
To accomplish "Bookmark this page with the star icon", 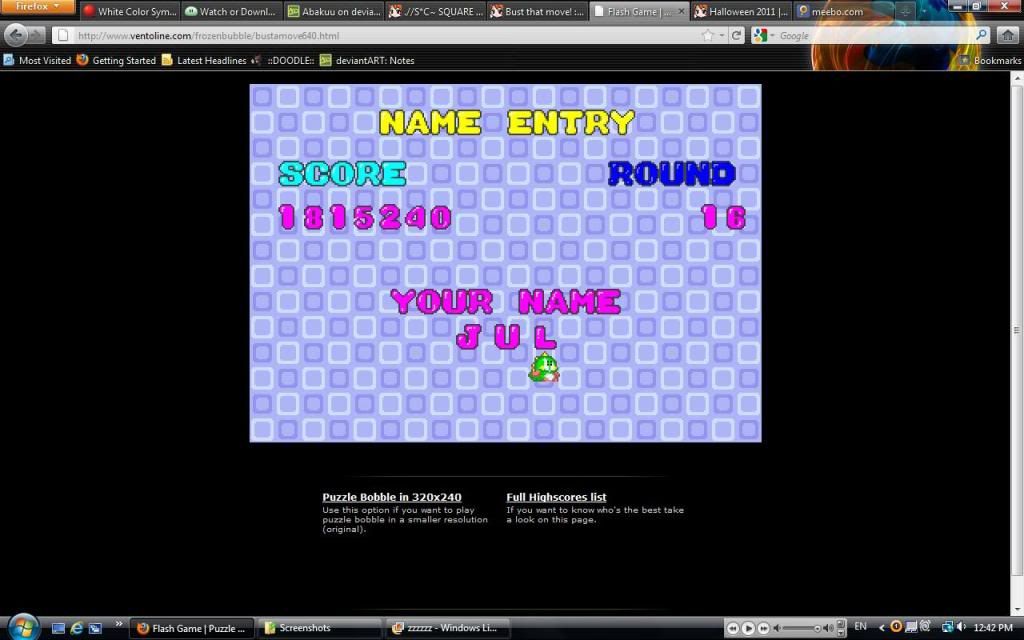I will [x=708, y=35].
